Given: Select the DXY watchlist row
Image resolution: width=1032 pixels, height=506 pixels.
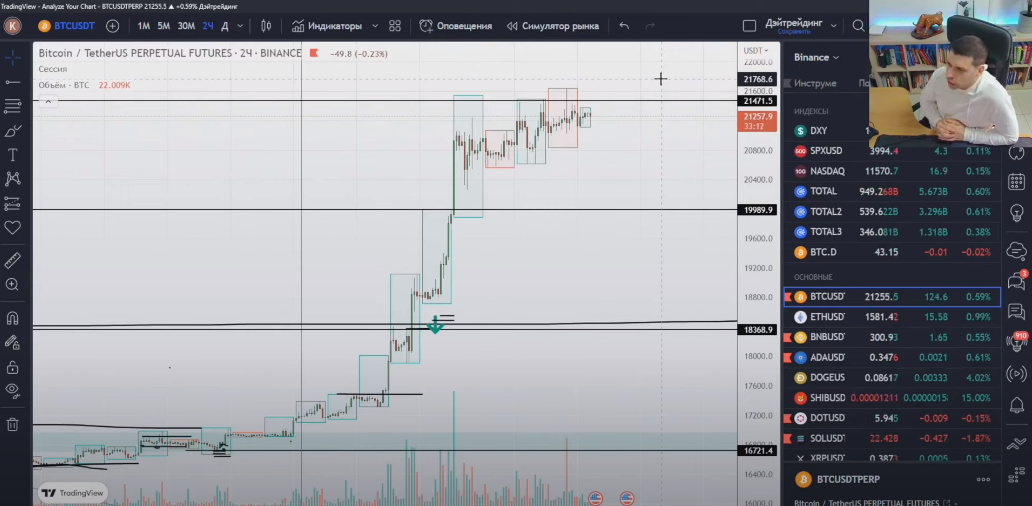Looking at the screenshot, I should pos(892,130).
